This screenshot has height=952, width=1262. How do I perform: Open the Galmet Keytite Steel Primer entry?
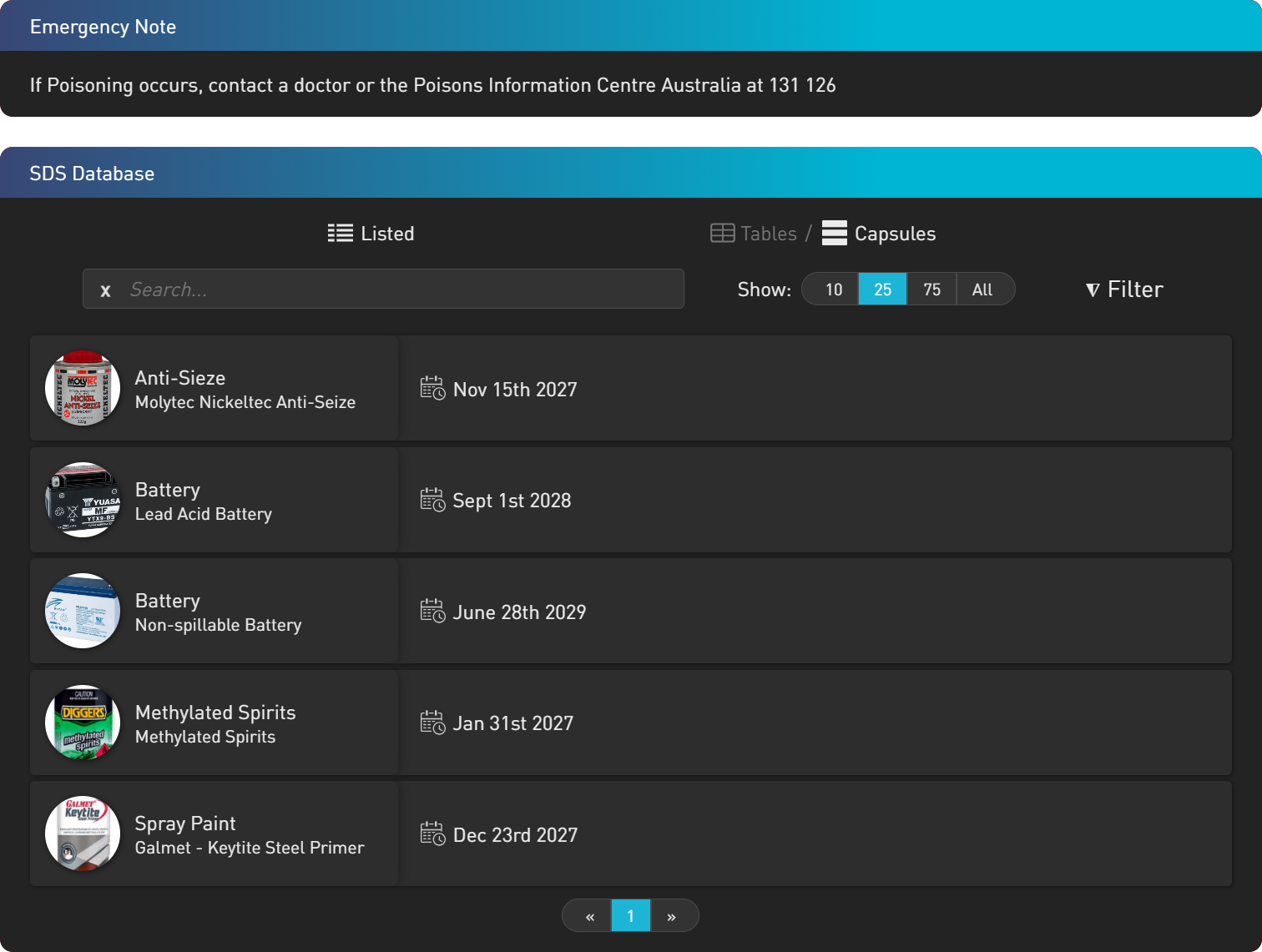tap(249, 834)
